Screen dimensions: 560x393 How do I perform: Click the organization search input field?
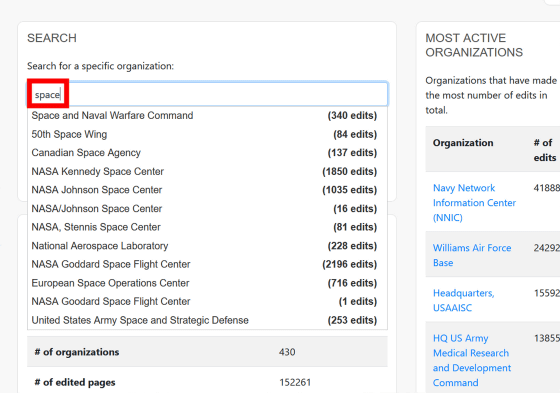(208, 94)
